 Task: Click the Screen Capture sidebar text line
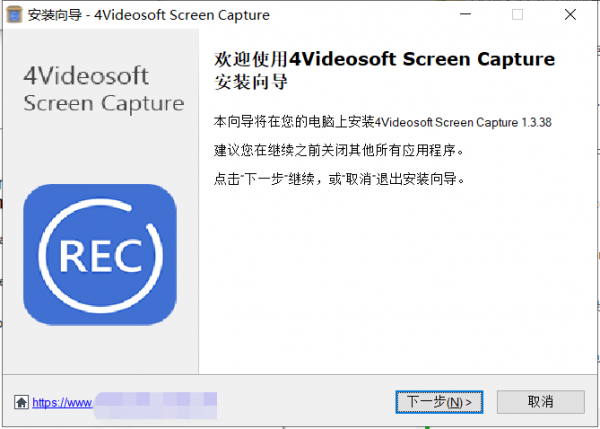tap(104, 104)
